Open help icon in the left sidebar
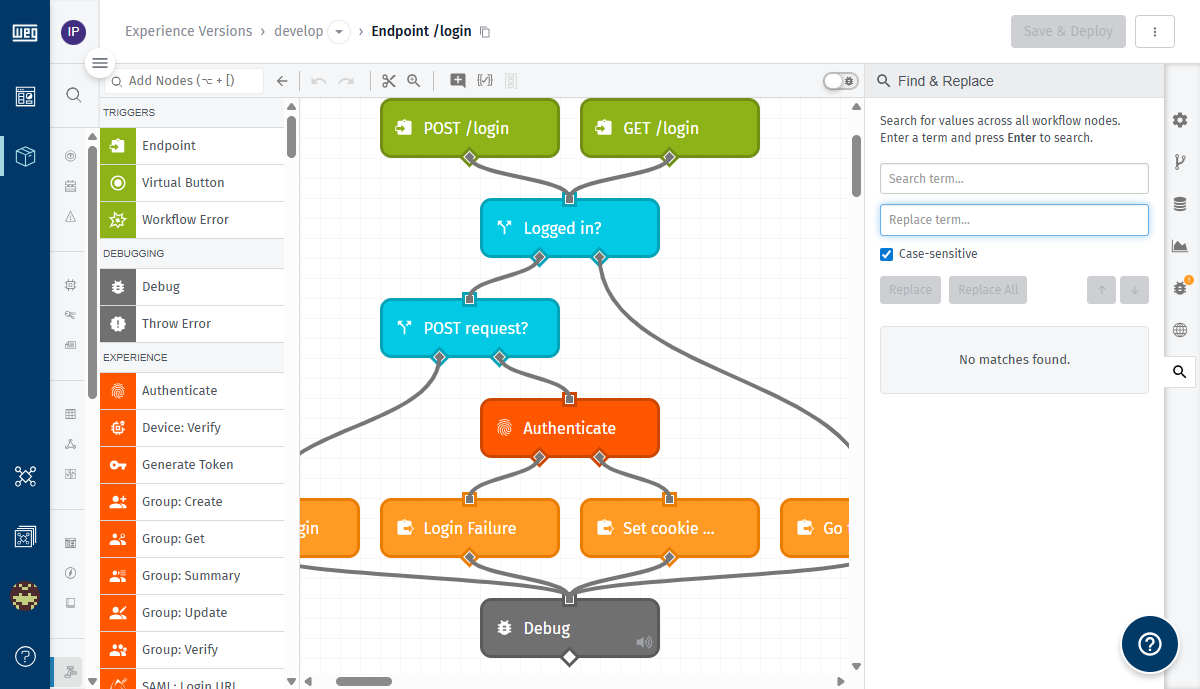 pyautogui.click(x=25, y=657)
